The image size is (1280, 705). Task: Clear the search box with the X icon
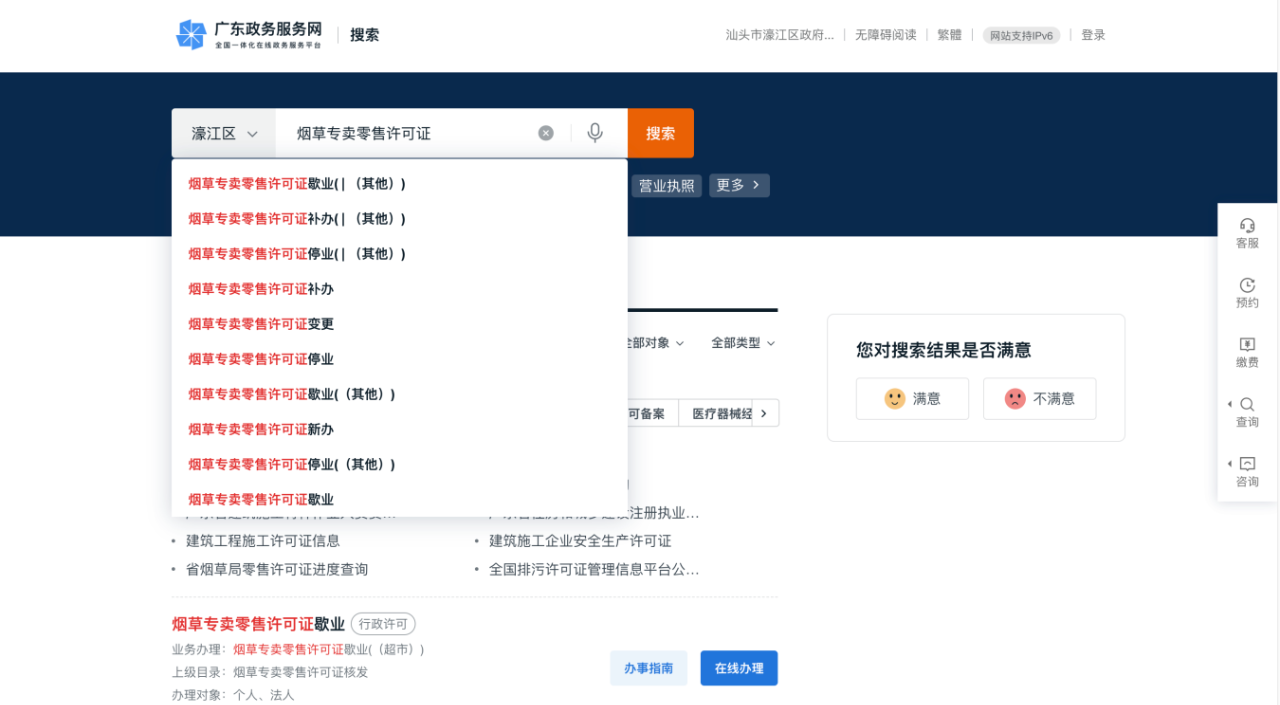[545, 132]
